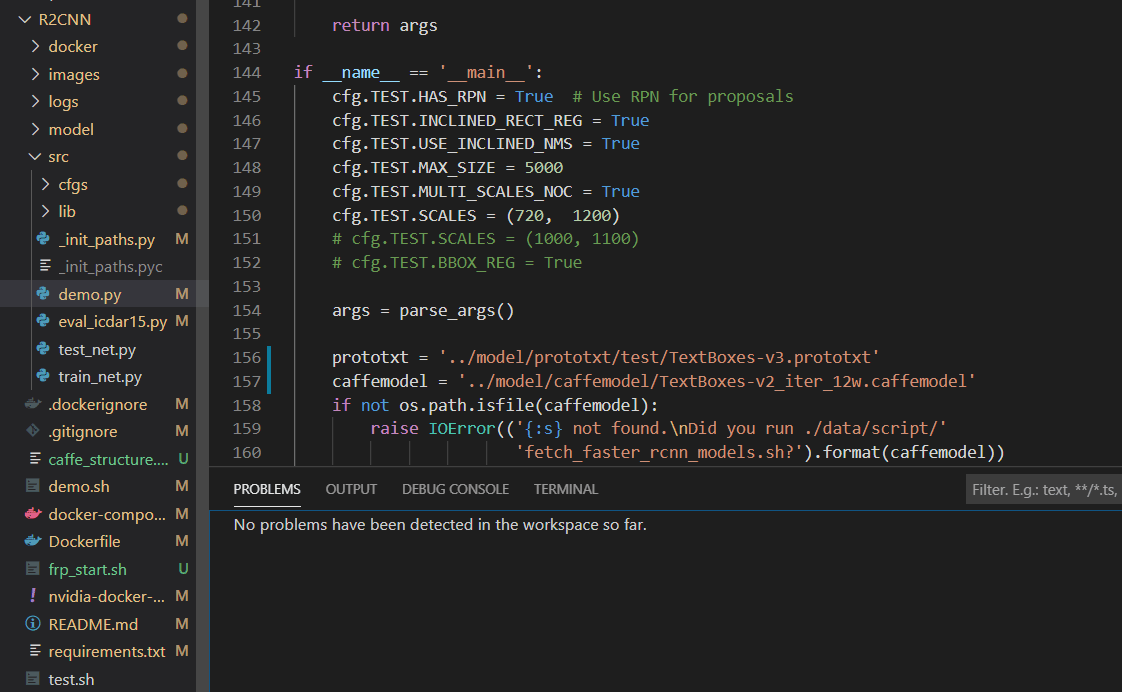Open the .gitignore file
This screenshot has width=1122, height=692.
(x=82, y=432)
